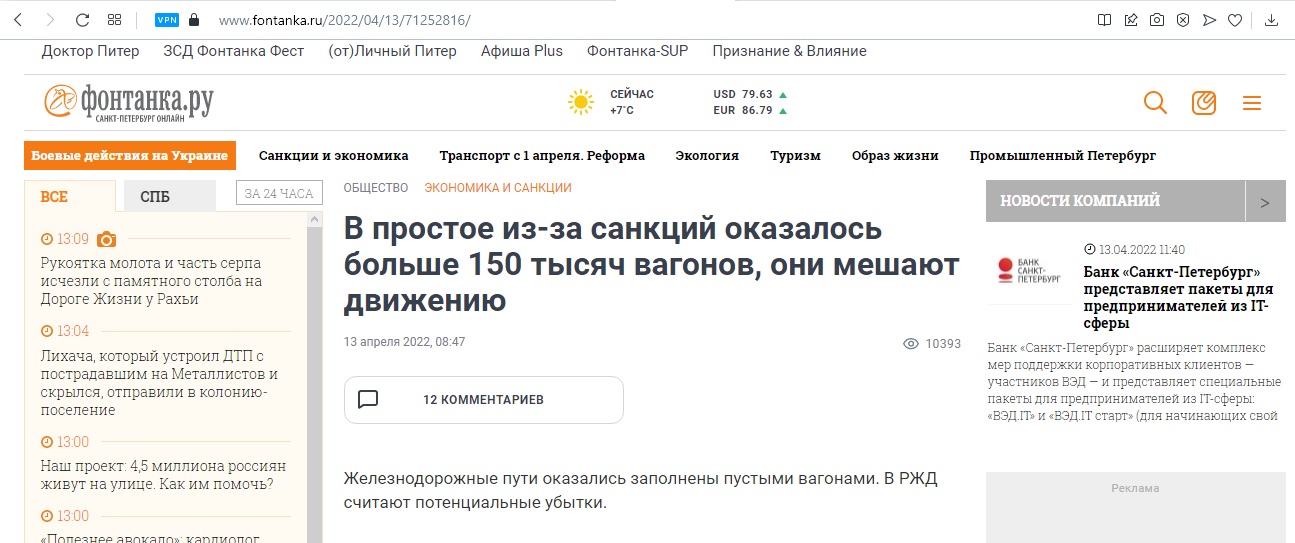This screenshot has height=543, width=1295.
Task: Open the browser downloads arrow icon
Action: point(1273,20)
